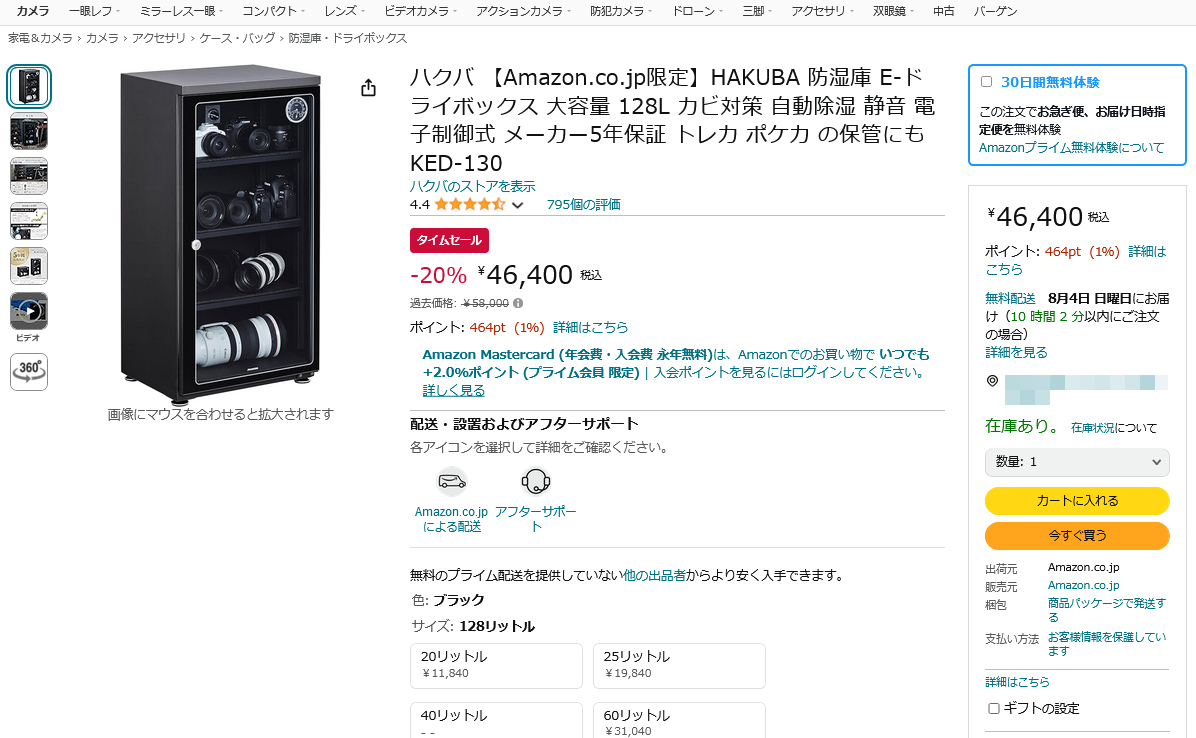The width and height of the screenshot is (1196, 738).
Task: Open the 360° view icon
Action: [29, 371]
